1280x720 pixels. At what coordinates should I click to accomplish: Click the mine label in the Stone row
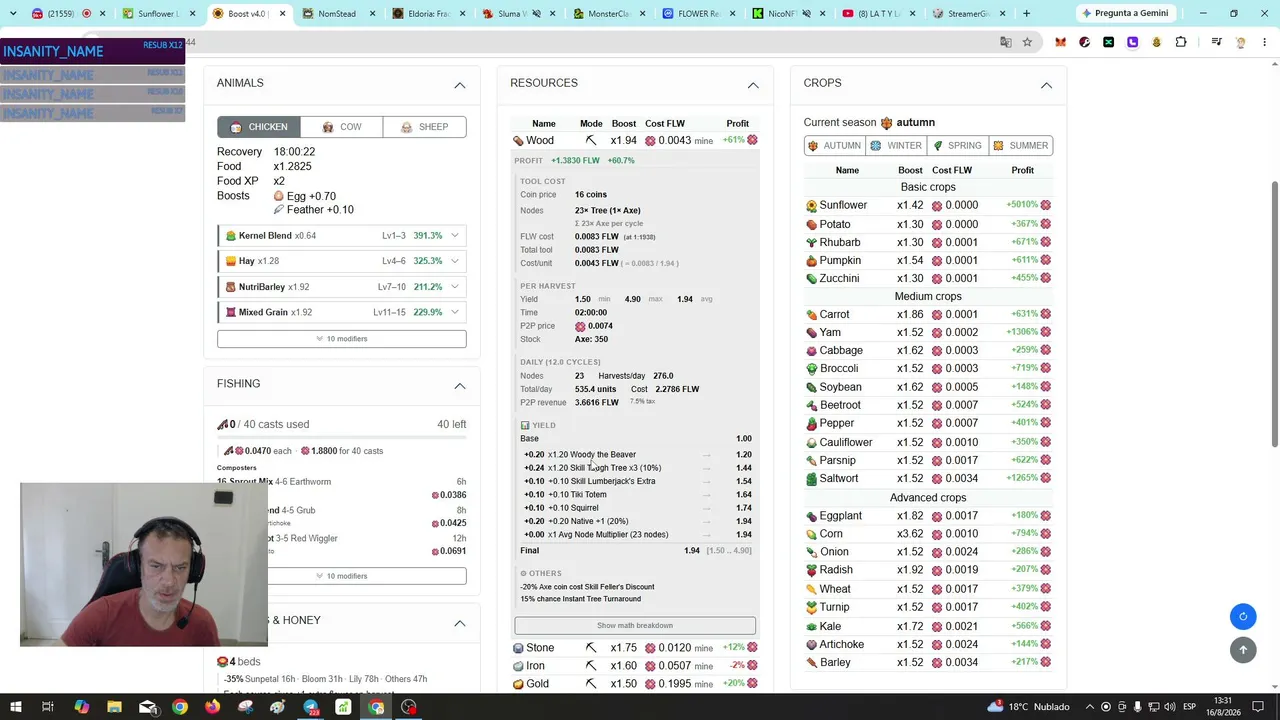703,648
